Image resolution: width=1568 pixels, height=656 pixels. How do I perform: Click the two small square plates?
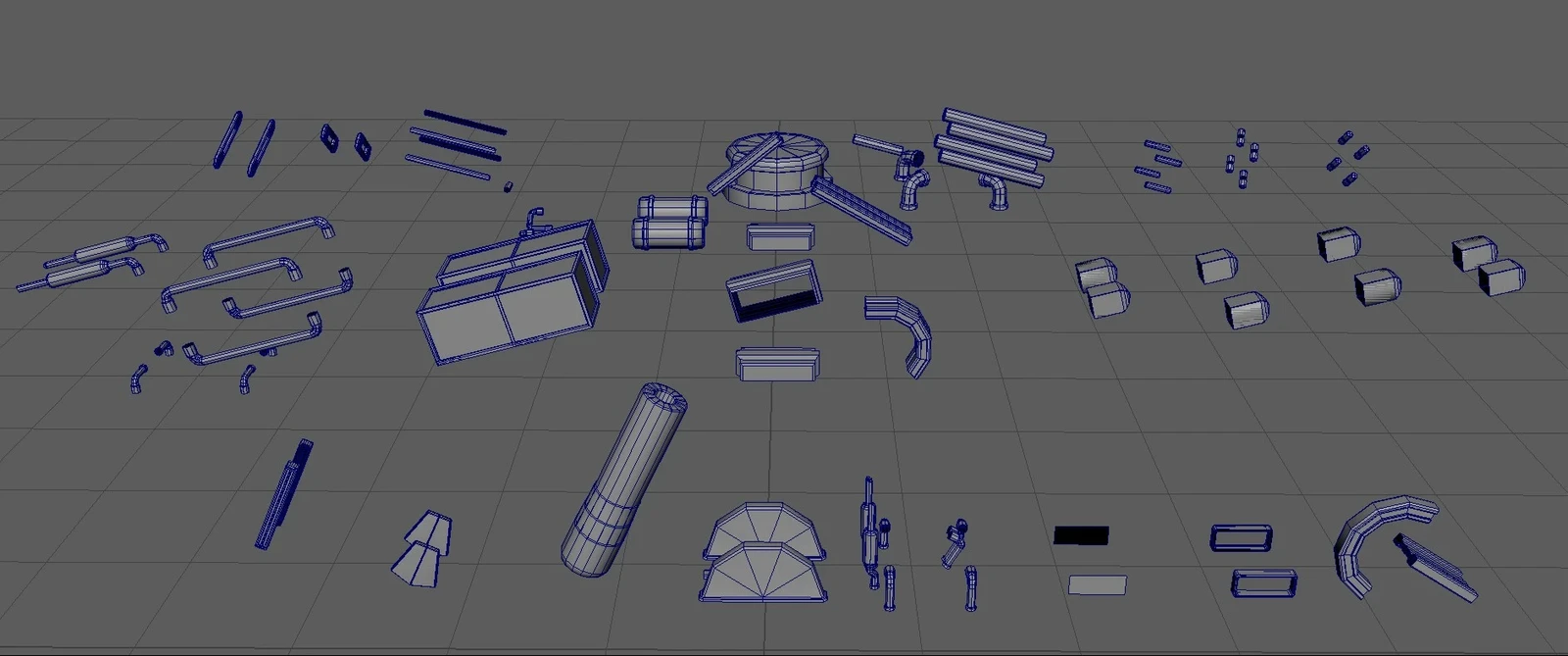pos(346,142)
